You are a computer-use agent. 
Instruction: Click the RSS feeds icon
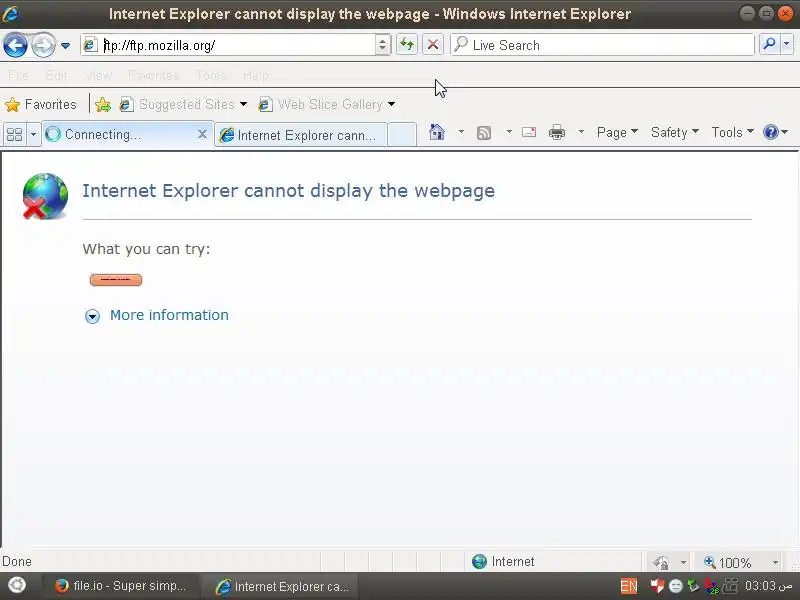484,133
